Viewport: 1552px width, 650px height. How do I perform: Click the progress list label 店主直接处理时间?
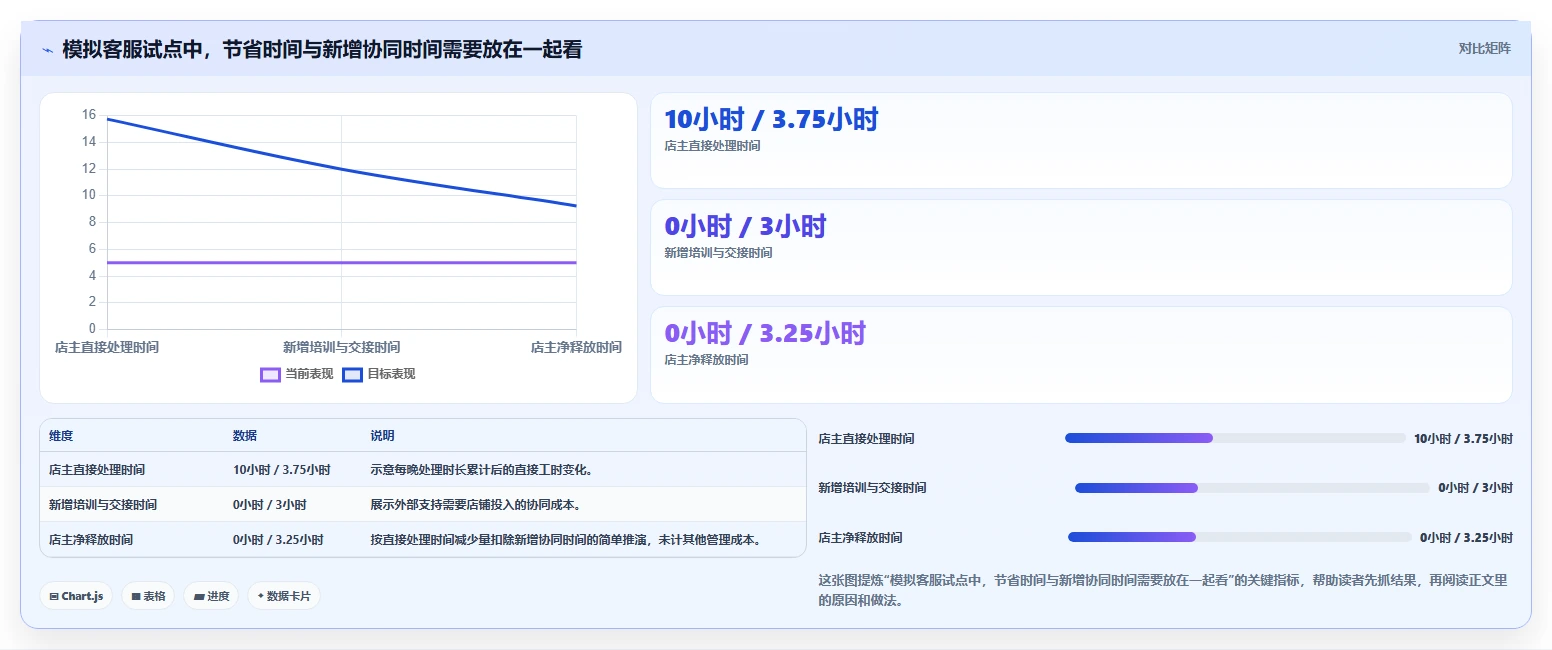point(866,438)
